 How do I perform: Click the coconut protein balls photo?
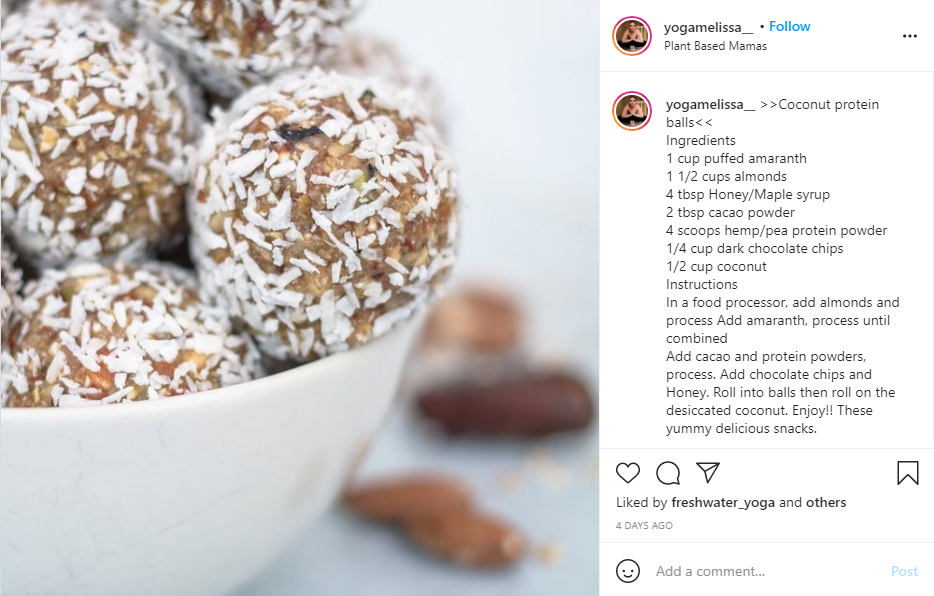point(300,298)
